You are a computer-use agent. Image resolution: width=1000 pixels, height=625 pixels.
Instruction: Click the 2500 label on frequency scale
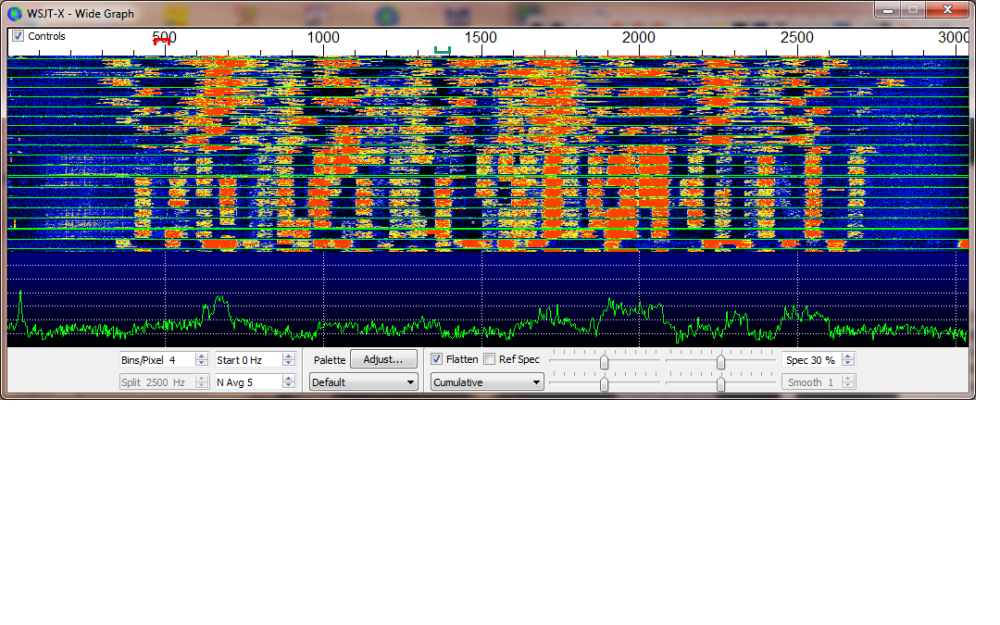[x=797, y=37]
